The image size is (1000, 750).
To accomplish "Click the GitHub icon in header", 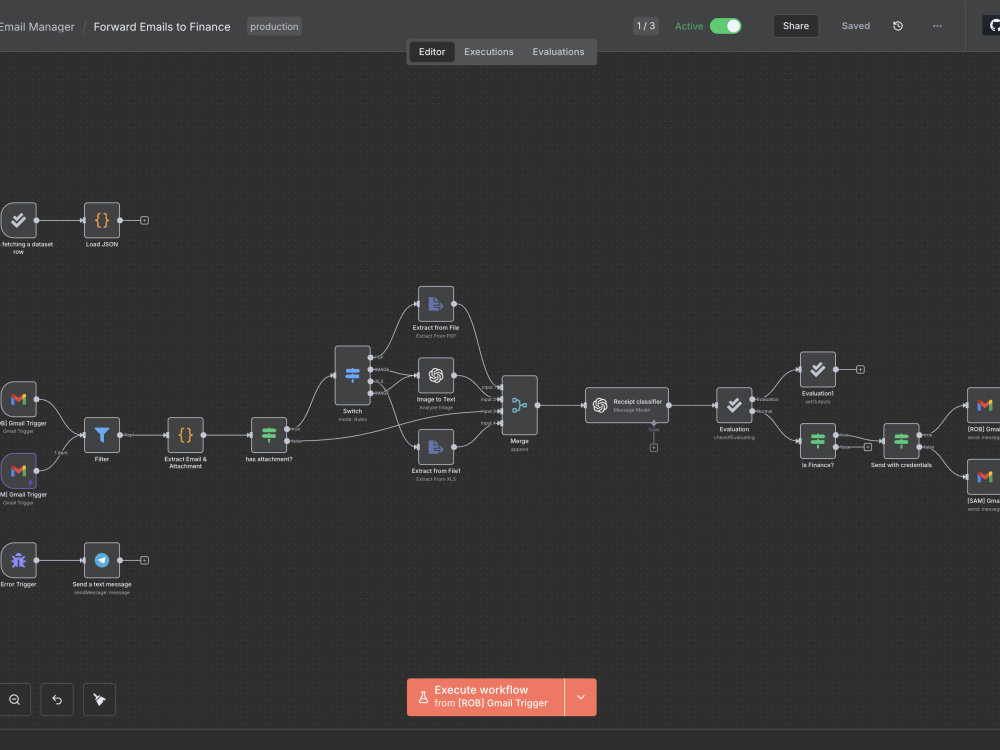I will [x=994, y=26].
